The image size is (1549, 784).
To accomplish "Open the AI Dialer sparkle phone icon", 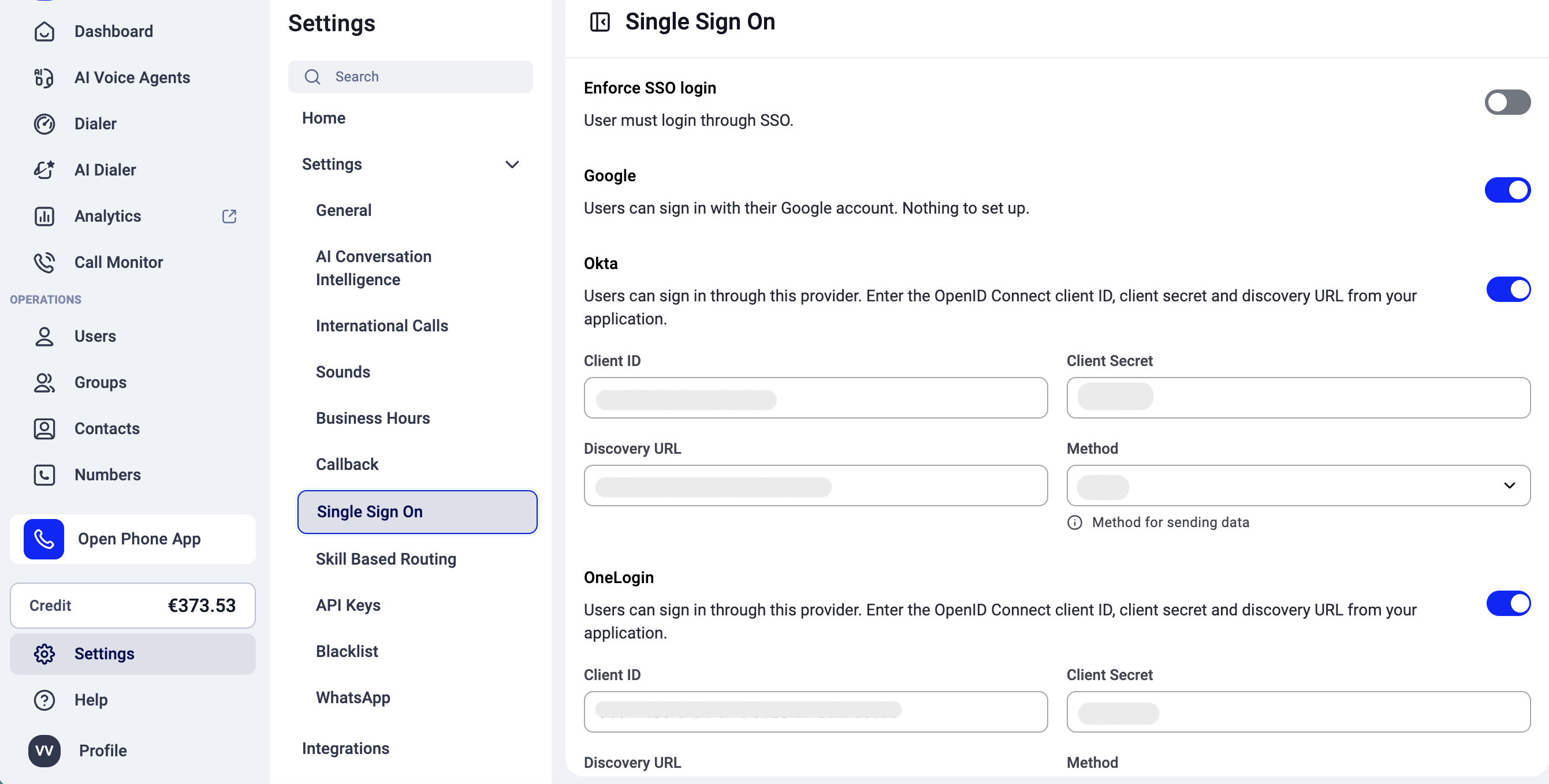I will coord(44,170).
